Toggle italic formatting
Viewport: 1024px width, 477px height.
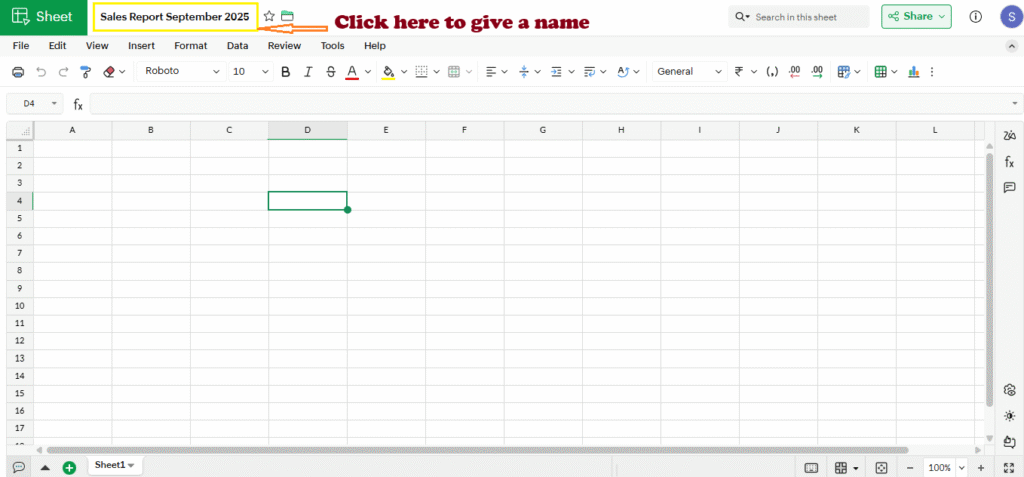point(308,72)
